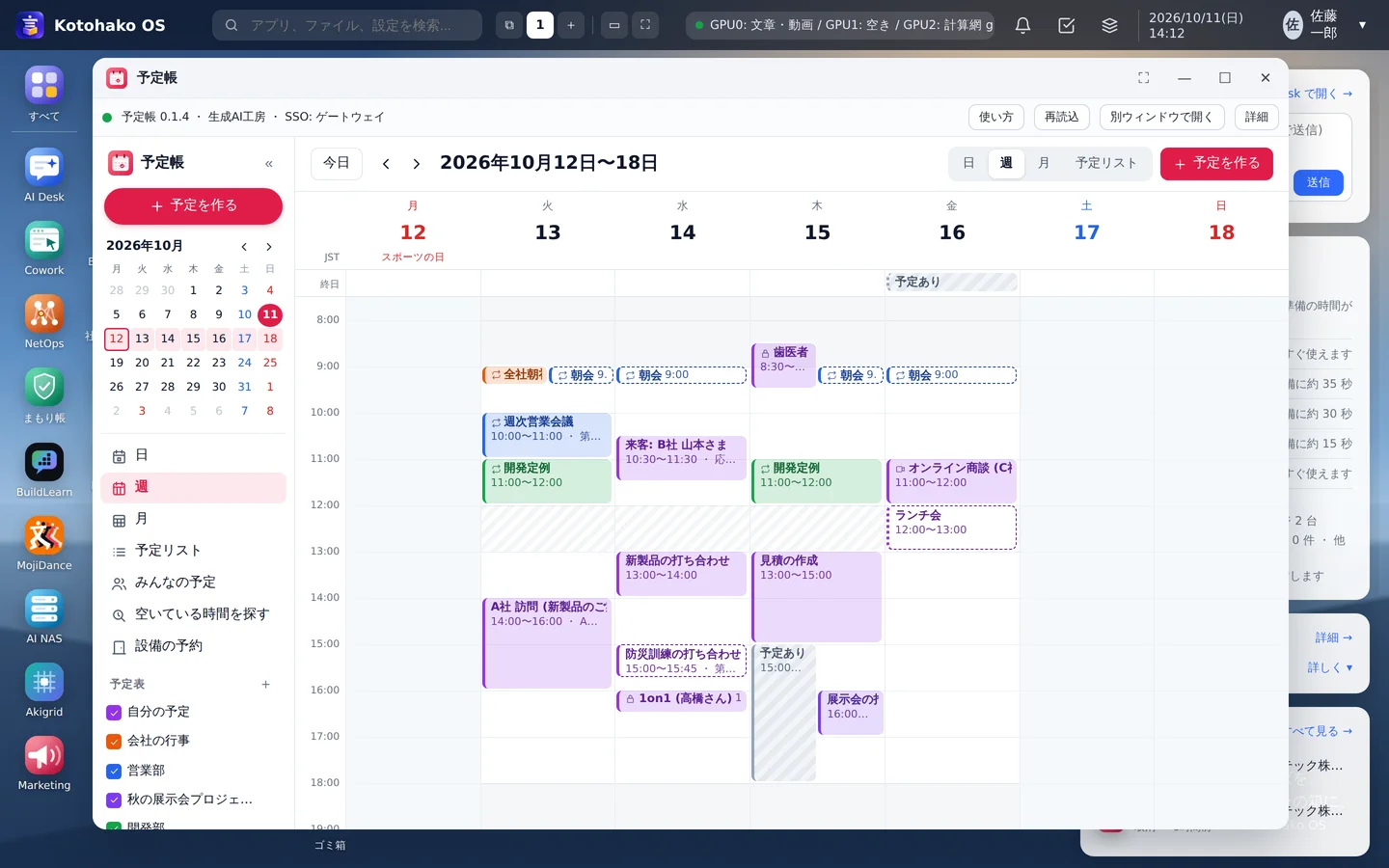Open the user account dropdown arrow
This screenshot has width=1389, height=868.
1362,25
